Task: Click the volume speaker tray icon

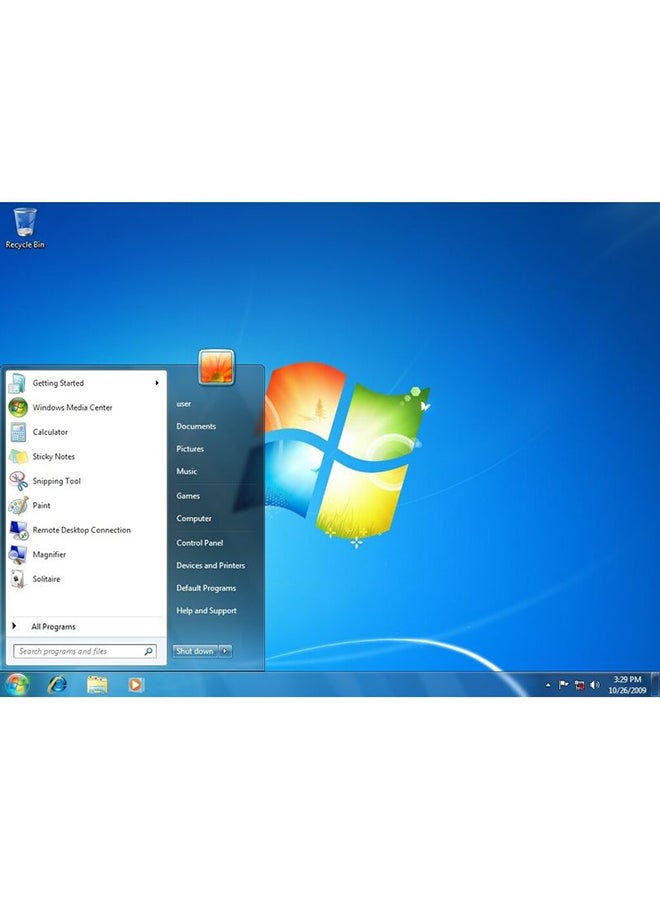Action: coord(595,685)
